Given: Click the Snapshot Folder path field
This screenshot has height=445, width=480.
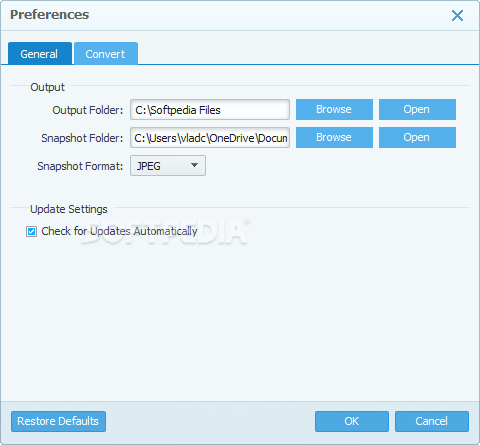Looking at the screenshot, I should click(x=210, y=138).
